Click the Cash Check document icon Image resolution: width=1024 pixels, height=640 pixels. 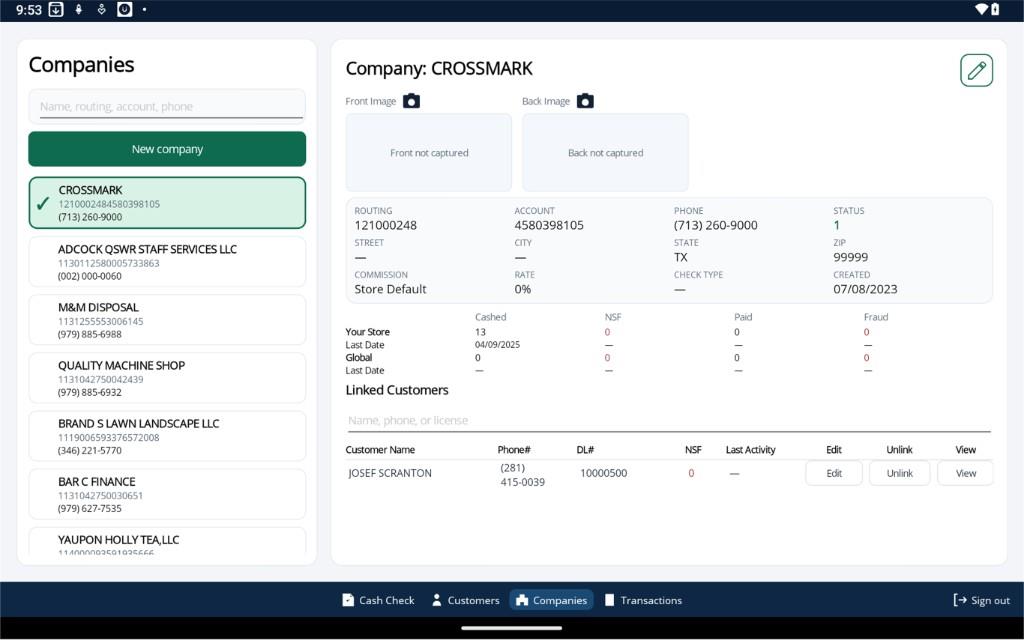coord(348,600)
